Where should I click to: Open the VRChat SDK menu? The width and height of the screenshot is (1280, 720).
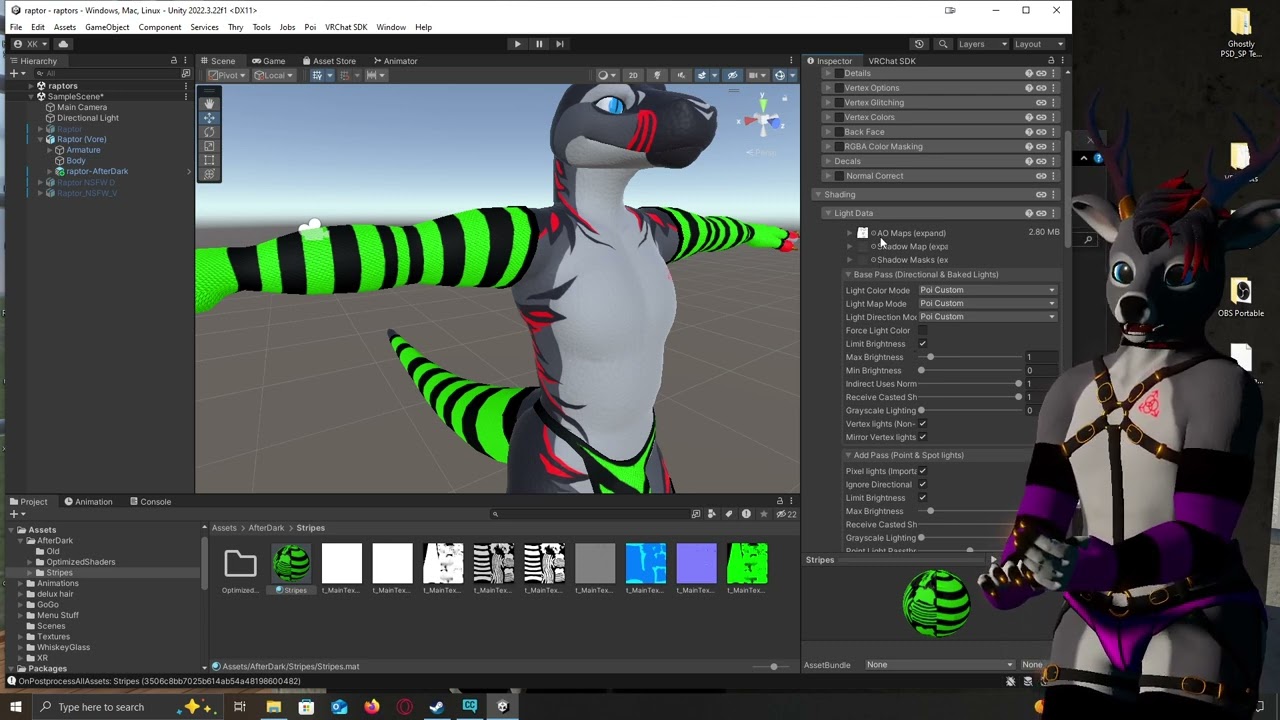coord(345,27)
